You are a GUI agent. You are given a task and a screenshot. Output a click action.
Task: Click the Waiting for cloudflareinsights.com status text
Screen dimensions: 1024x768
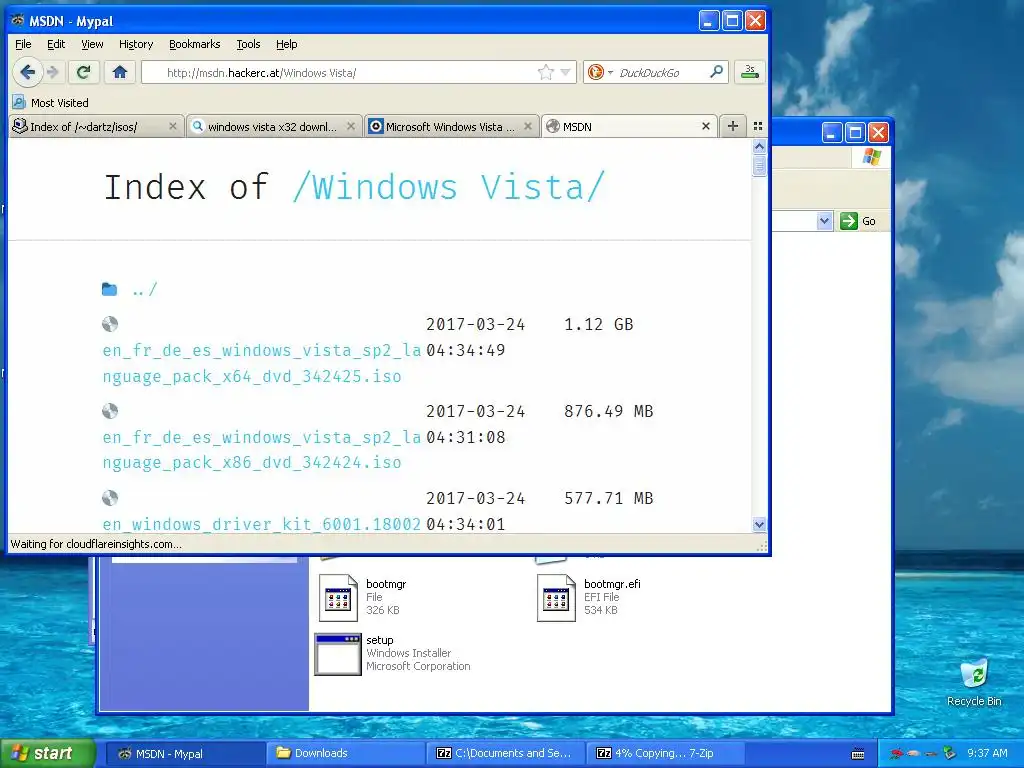(96, 544)
